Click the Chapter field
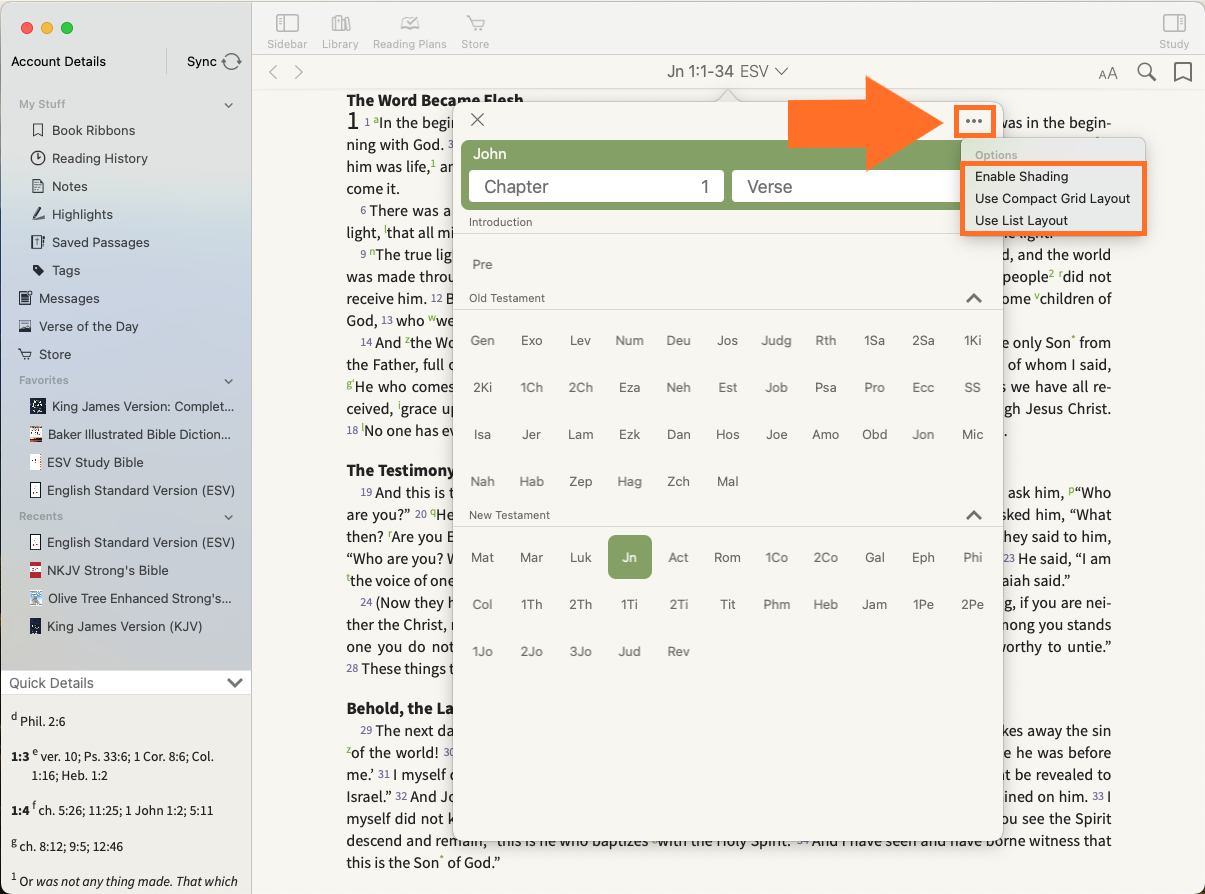1205x894 pixels. point(597,187)
